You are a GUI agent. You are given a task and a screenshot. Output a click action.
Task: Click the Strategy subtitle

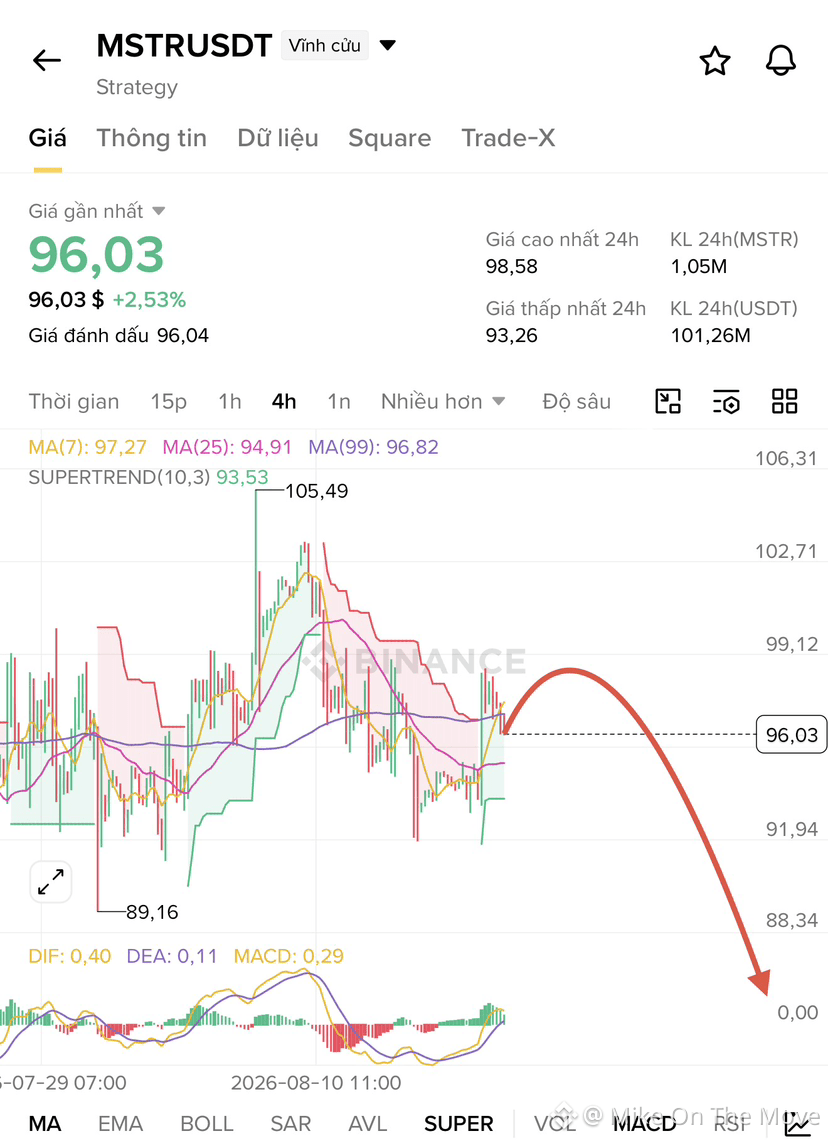(x=137, y=87)
